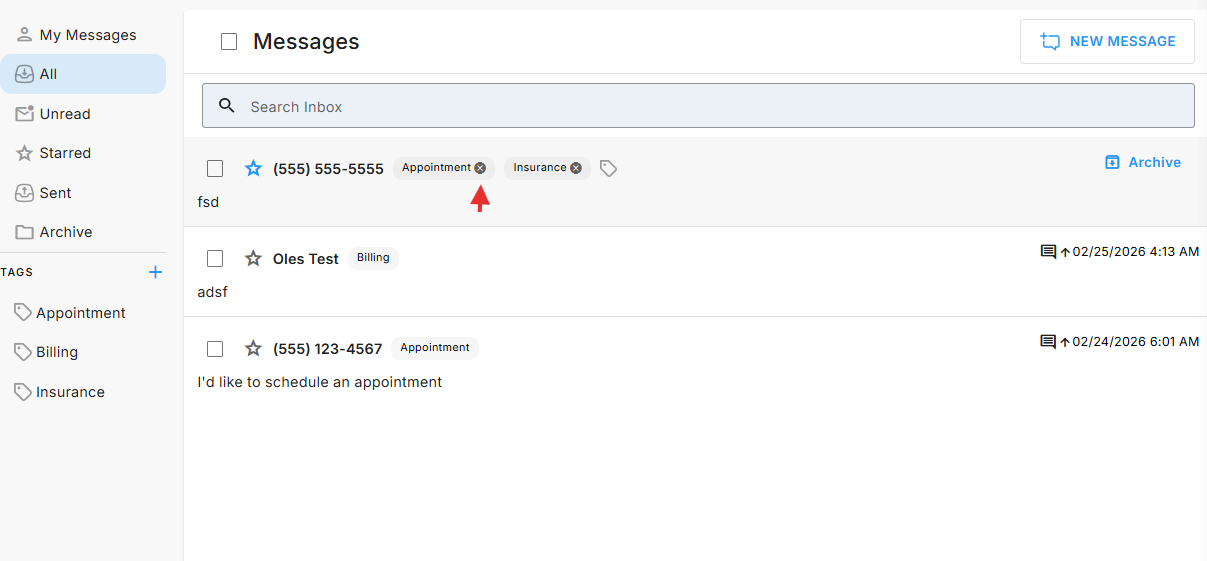The height and width of the screenshot is (561, 1207).
Task: Tick the (555) 123-4567 message checkbox
Action: (x=215, y=349)
